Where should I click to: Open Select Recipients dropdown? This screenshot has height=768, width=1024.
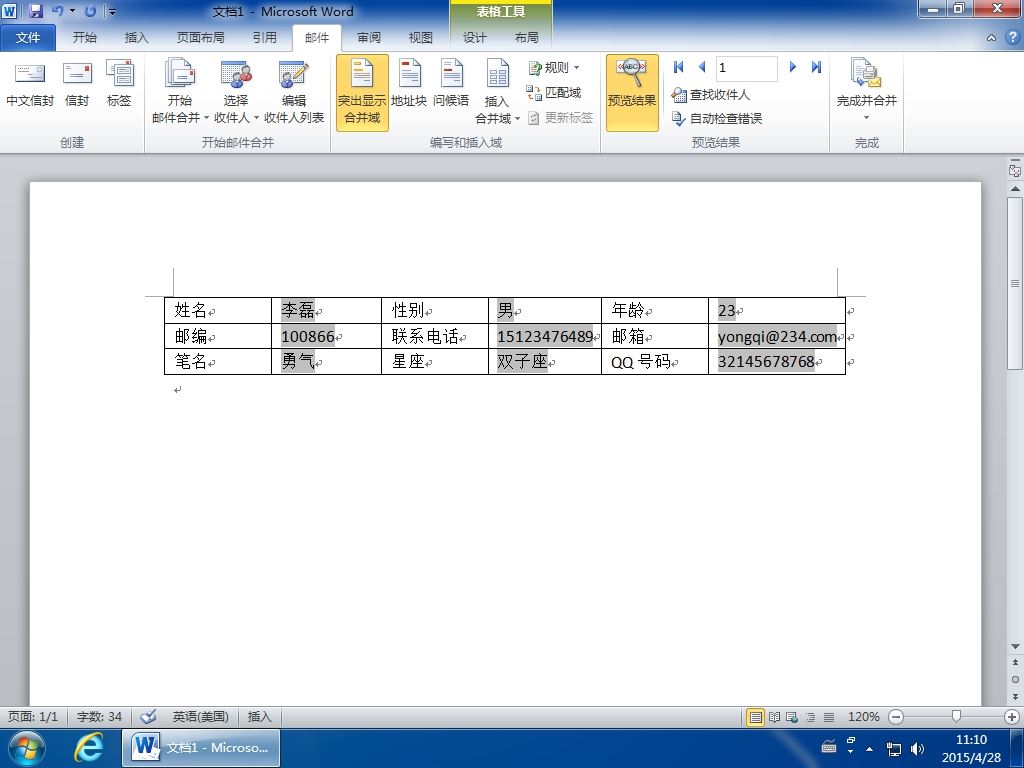click(236, 91)
